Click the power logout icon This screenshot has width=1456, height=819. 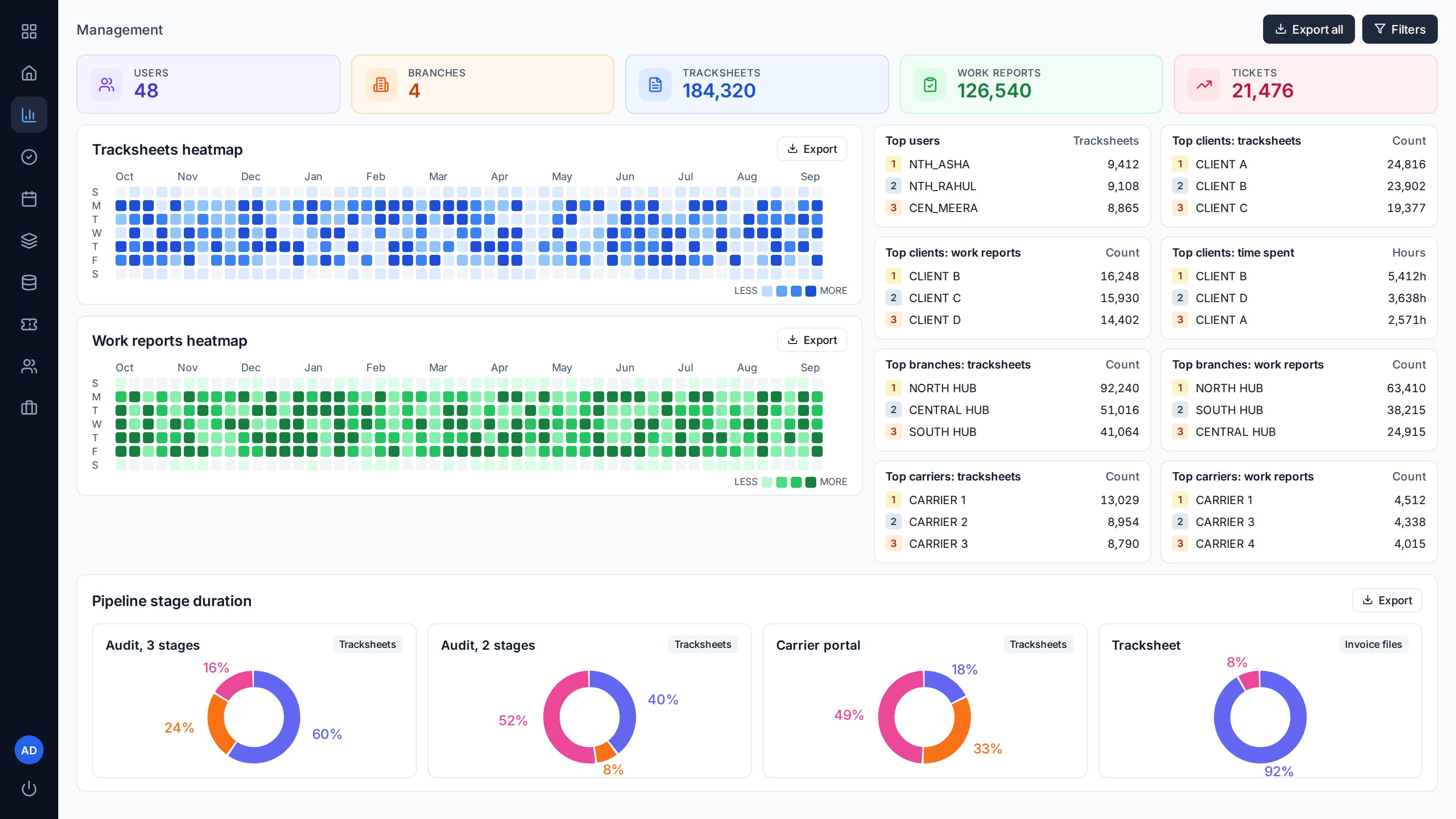click(29, 789)
